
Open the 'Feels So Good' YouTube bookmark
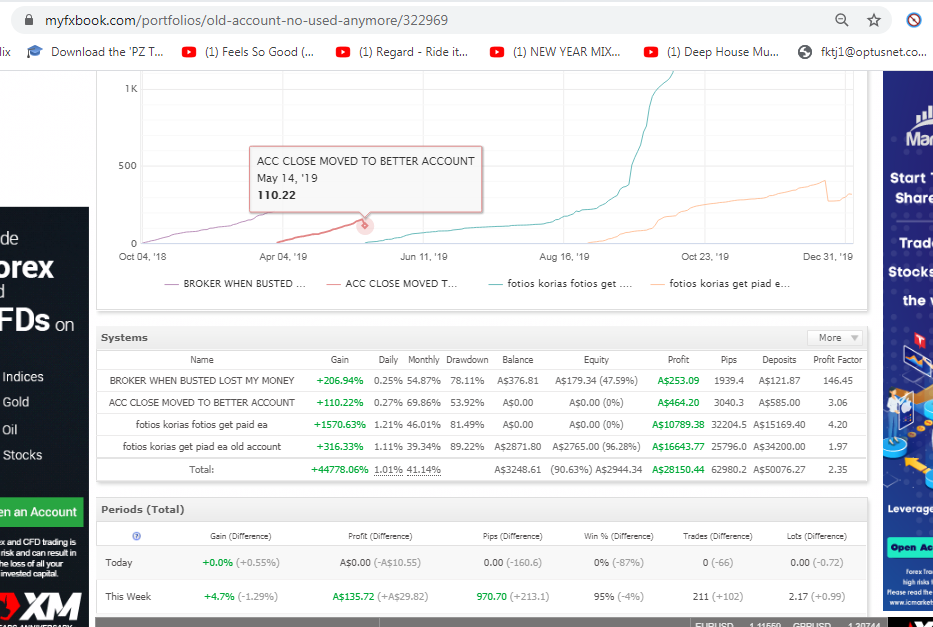click(x=248, y=52)
